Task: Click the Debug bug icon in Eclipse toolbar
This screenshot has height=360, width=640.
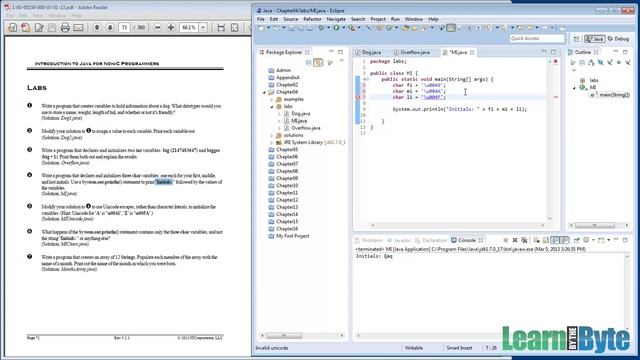Action: 321,28
